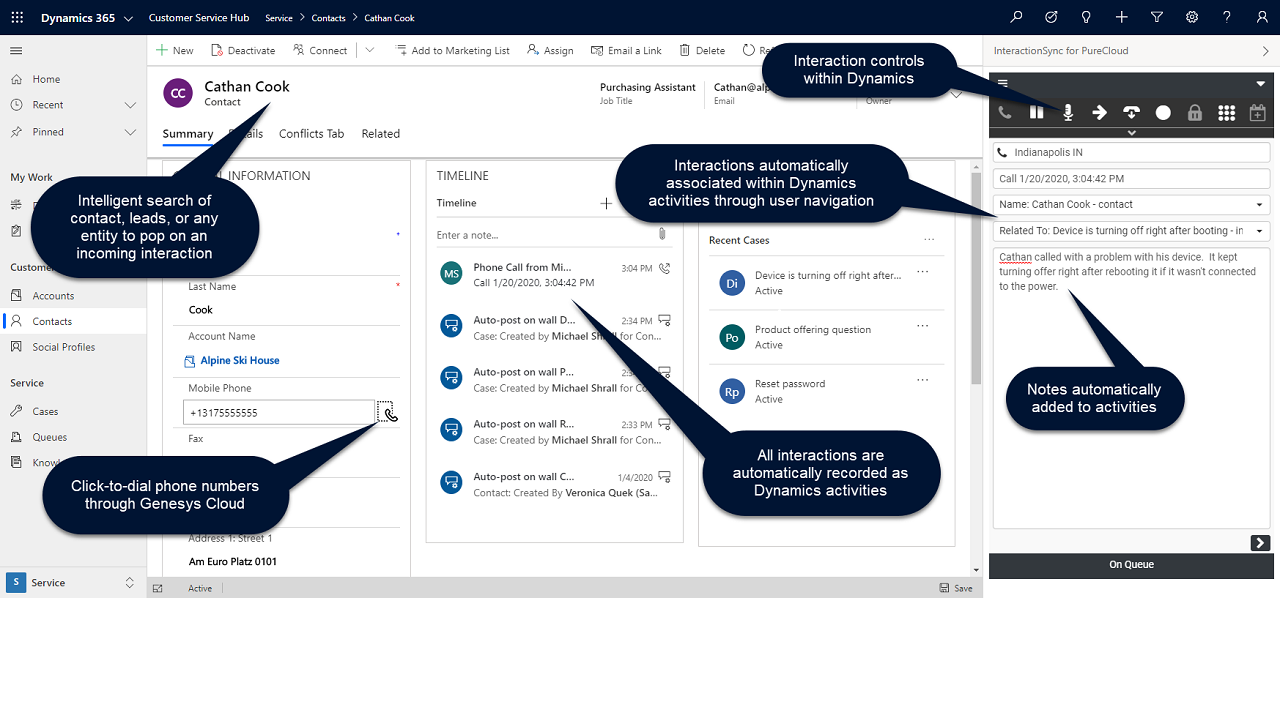Switch to the Conflicts Tab
This screenshot has width=1280, height=720.
tap(311, 134)
